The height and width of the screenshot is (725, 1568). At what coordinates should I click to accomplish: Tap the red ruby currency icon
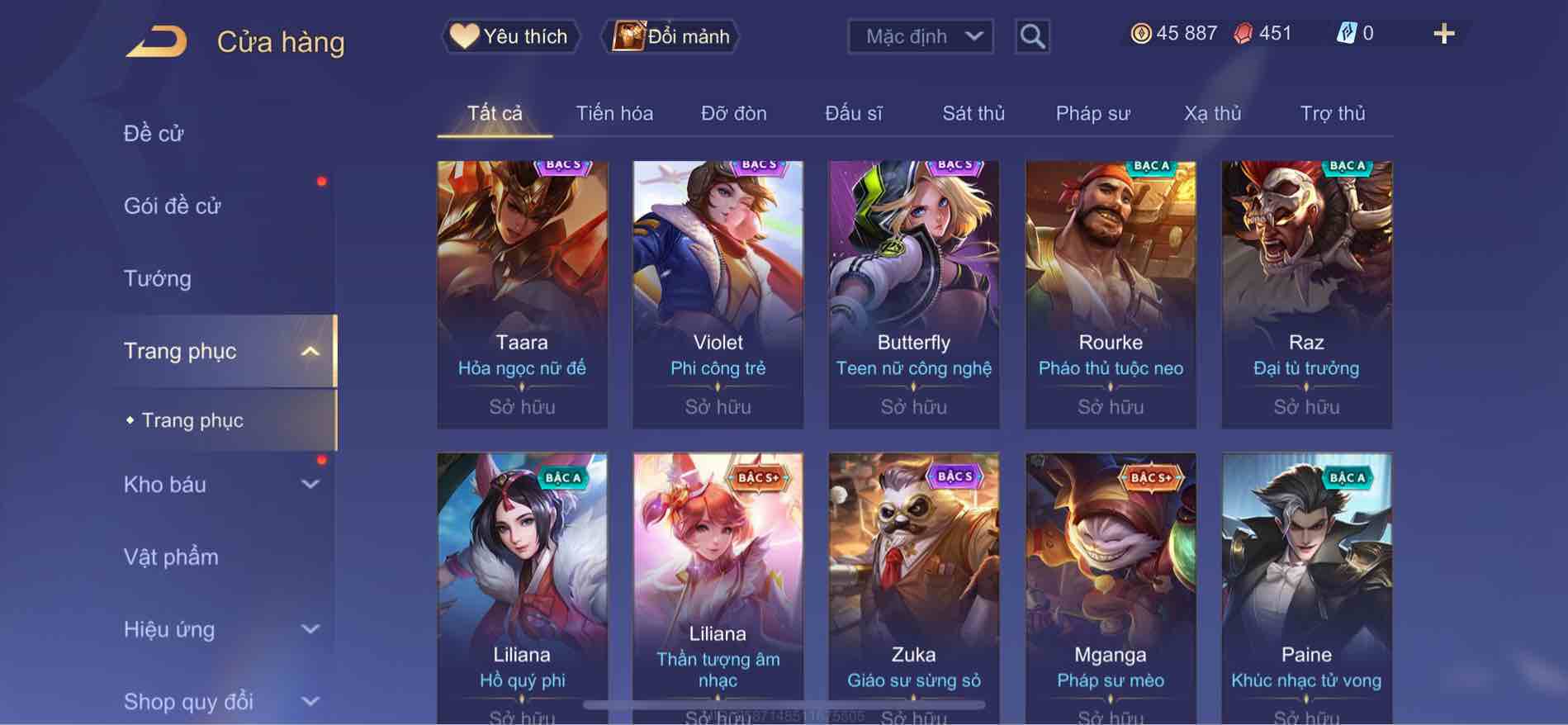coord(1244,34)
